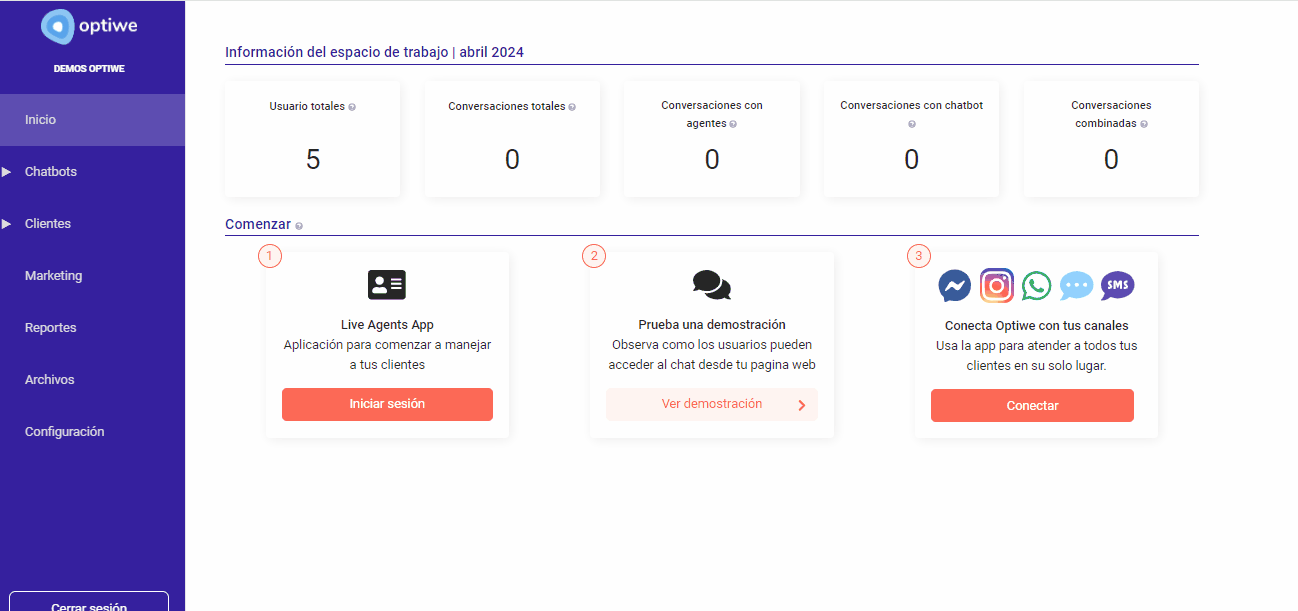Click the WhatsApp channel icon
The height and width of the screenshot is (611, 1298).
click(x=1037, y=286)
